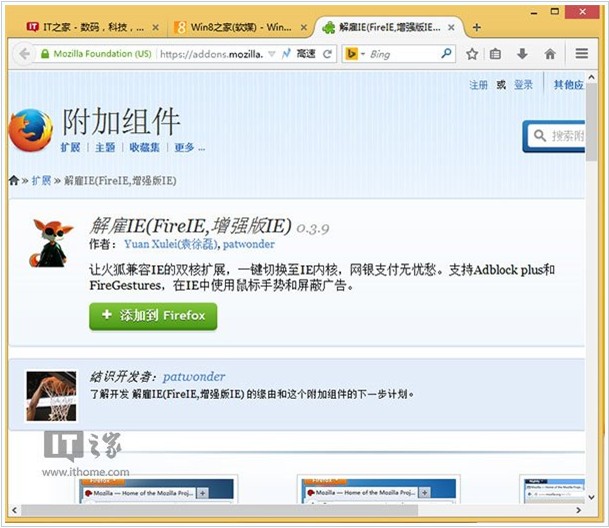Click the address bar URL field
The width and height of the screenshot is (609, 528).
point(212,54)
